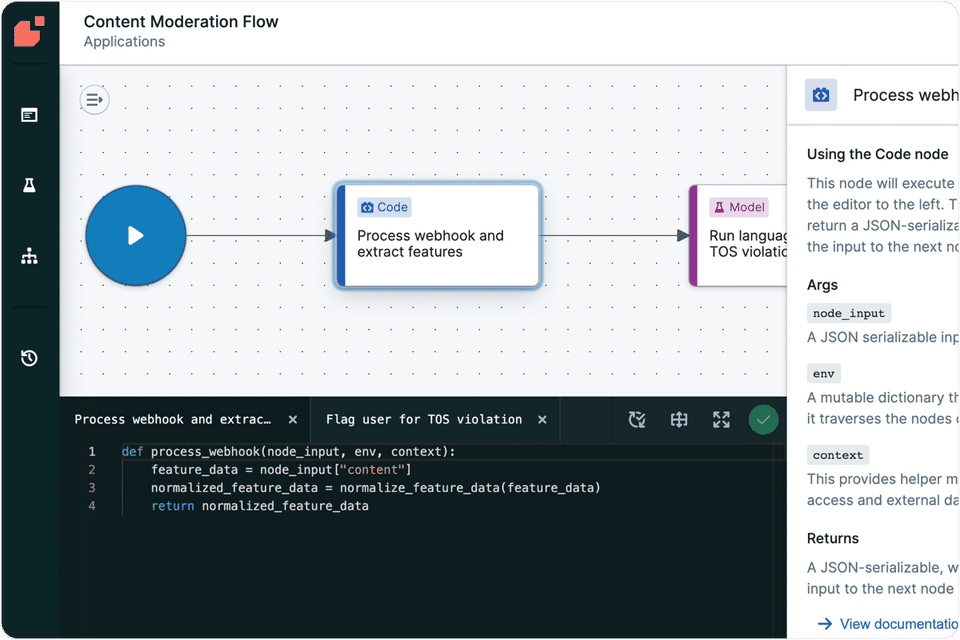Click the 'Content Moderation Flow' title
Viewport: 960px width, 640px height.
coord(181,21)
